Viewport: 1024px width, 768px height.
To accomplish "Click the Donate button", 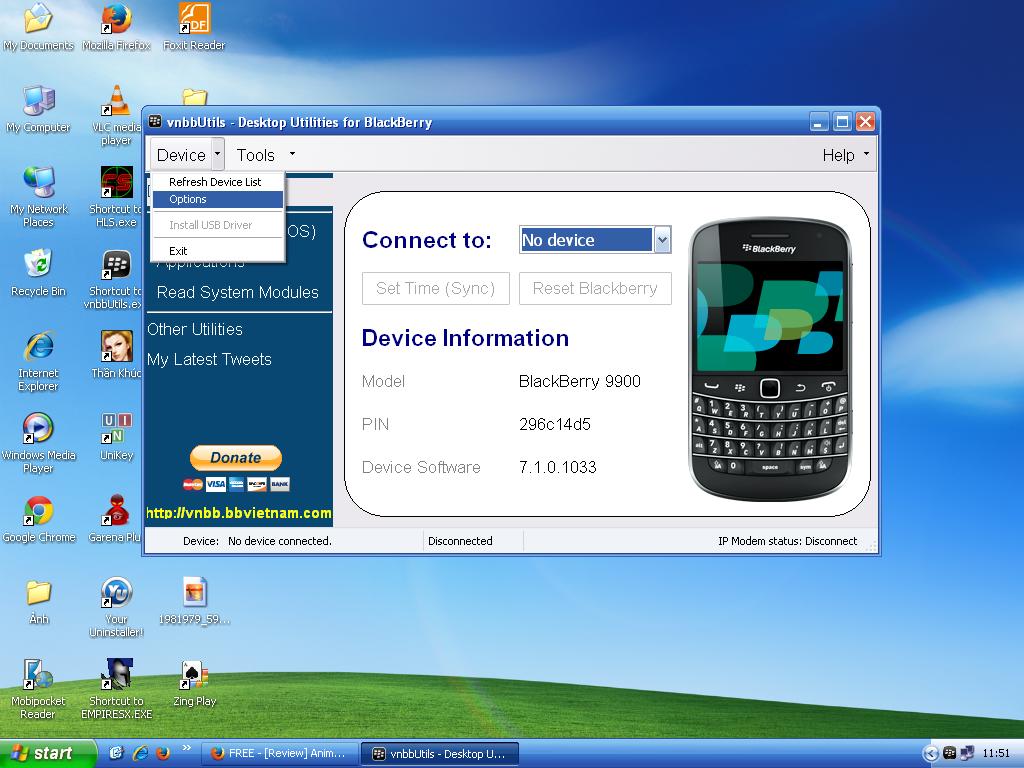I will tap(236, 457).
